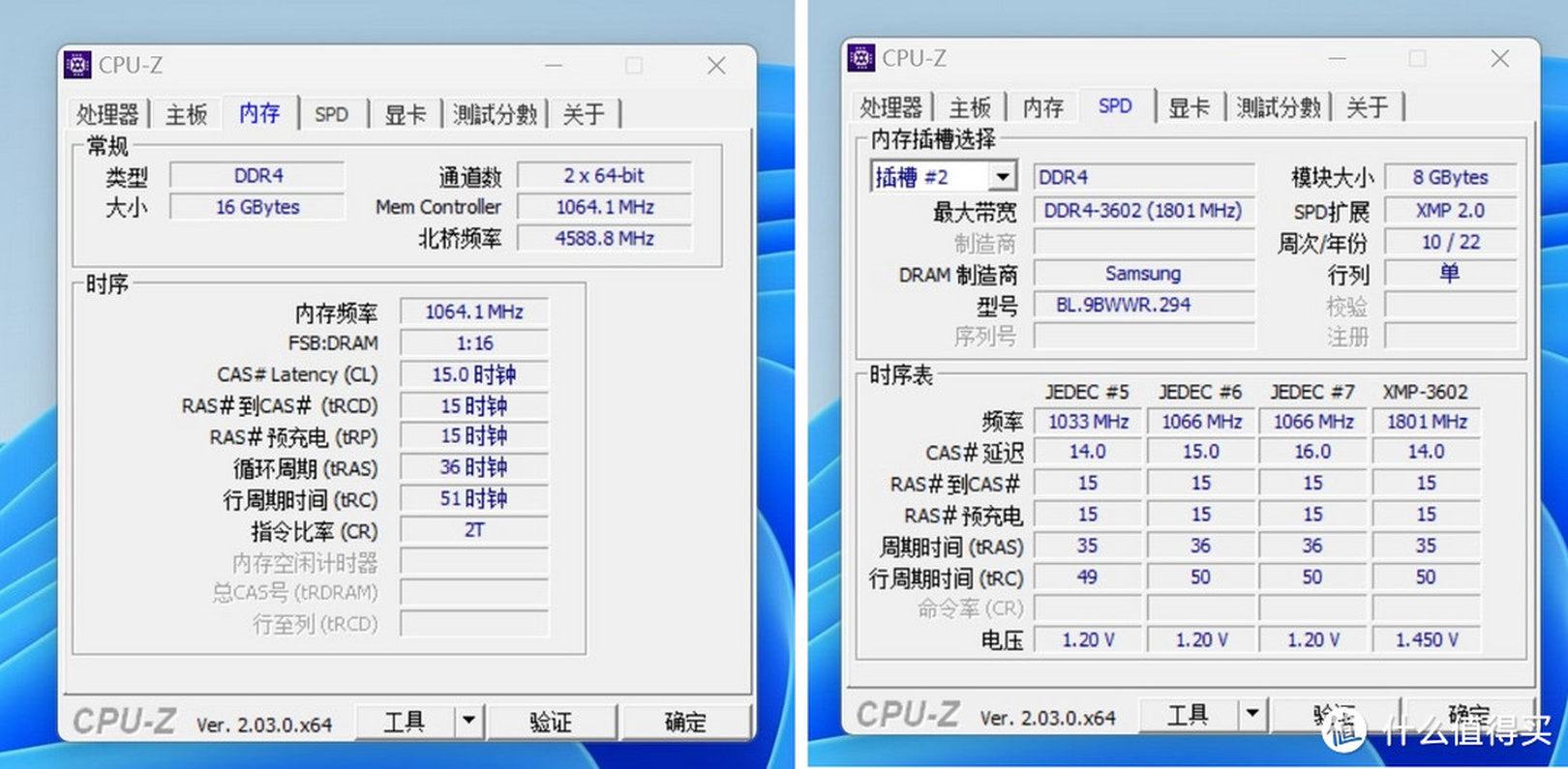The height and width of the screenshot is (769, 1568).
Task: Open 测試分數 tab in right CPU-Z window
Action: coord(1279,106)
